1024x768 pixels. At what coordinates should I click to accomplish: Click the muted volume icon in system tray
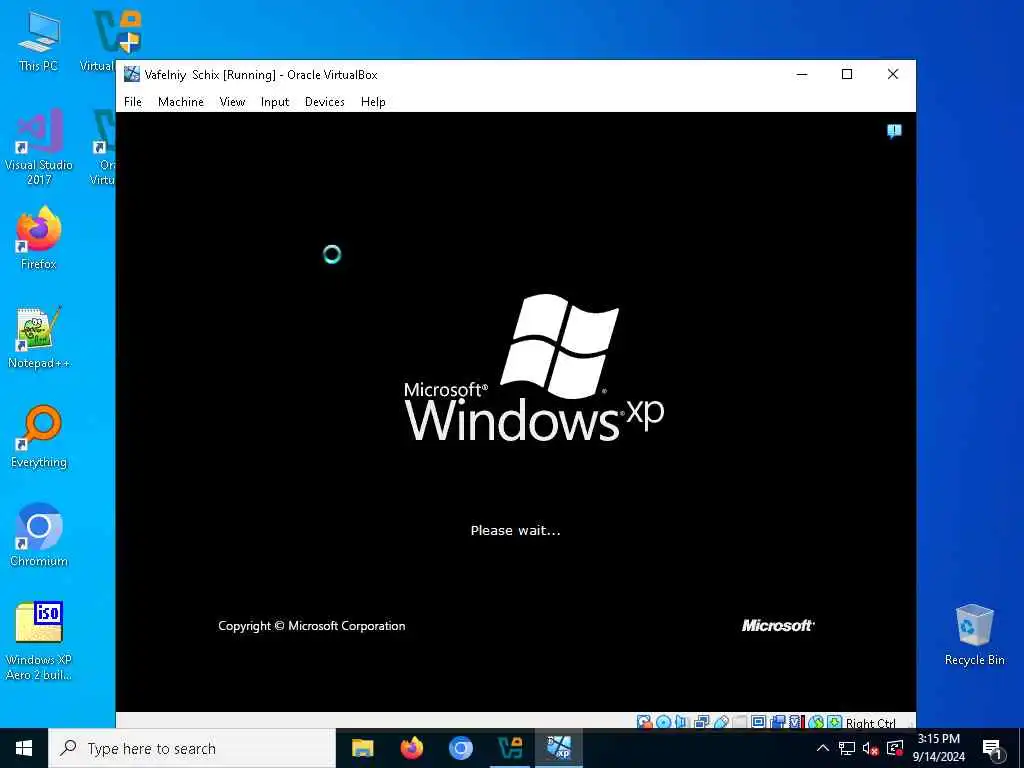pyautogui.click(x=870, y=748)
